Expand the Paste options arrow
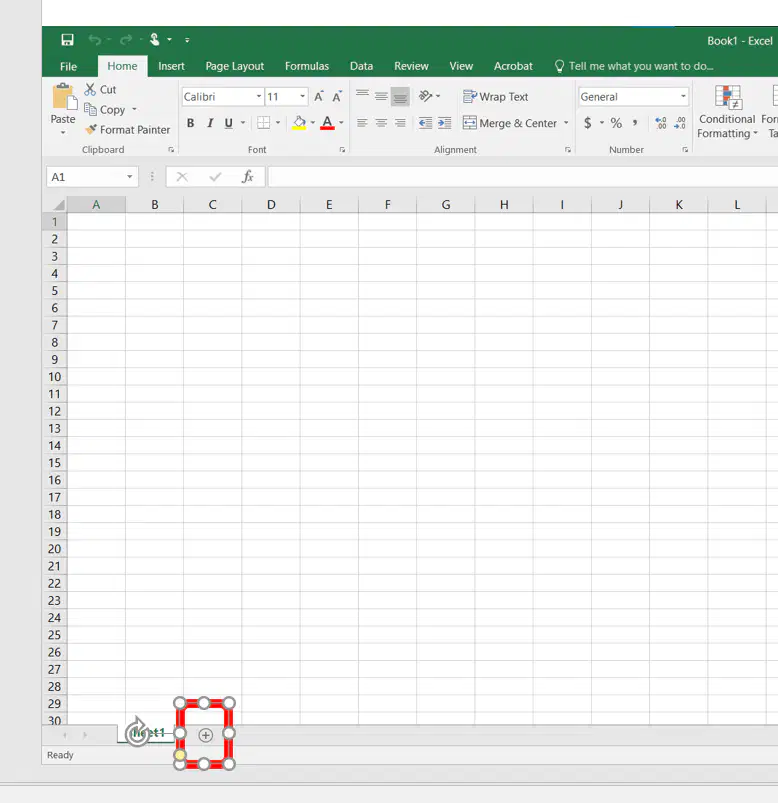778x803 pixels. (63, 133)
